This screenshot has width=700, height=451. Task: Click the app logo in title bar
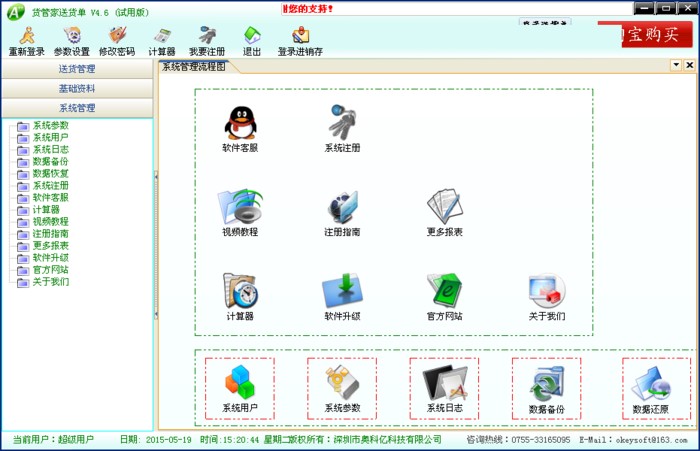point(16,12)
